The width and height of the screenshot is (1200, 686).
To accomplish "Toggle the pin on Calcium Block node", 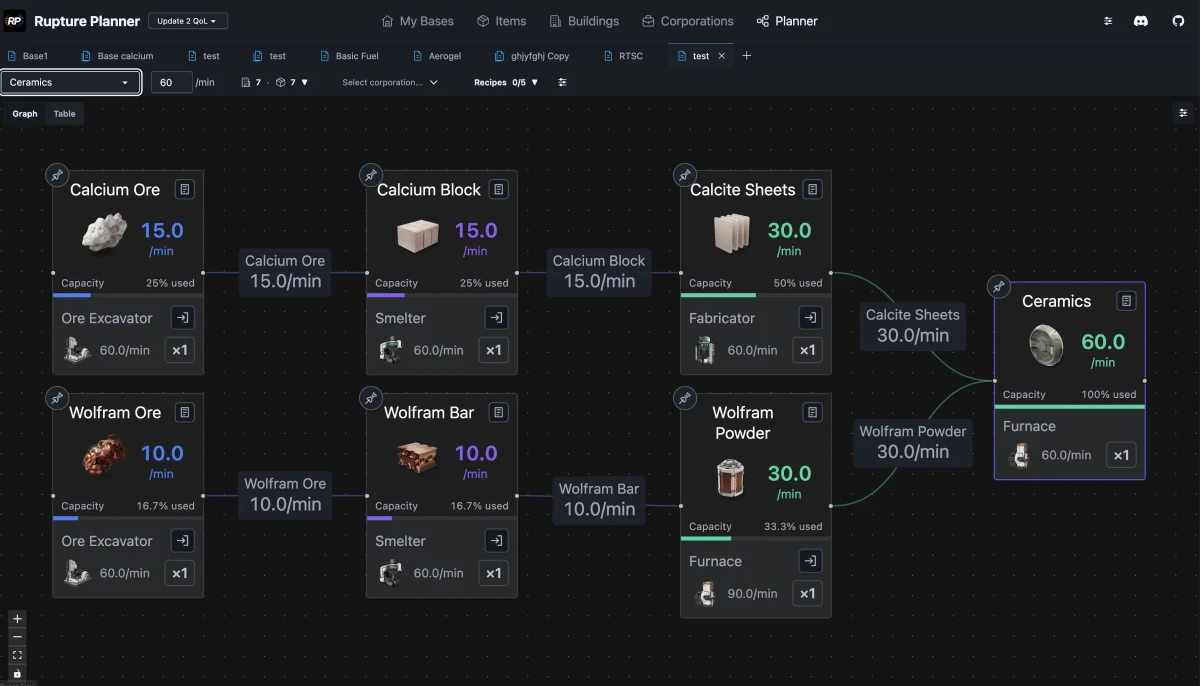I will [371, 175].
